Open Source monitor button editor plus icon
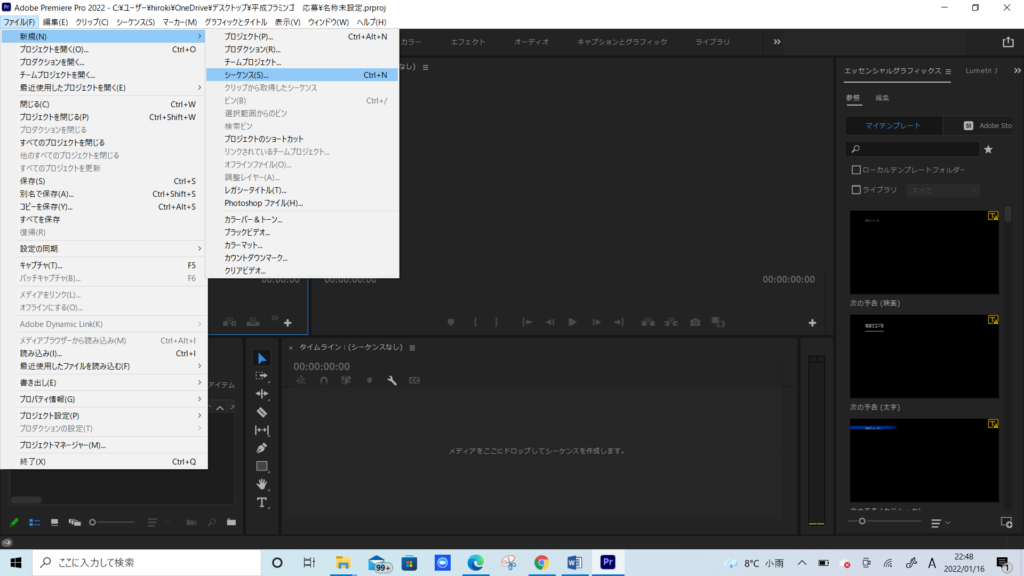This screenshot has height=576, width=1024. (x=287, y=323)
